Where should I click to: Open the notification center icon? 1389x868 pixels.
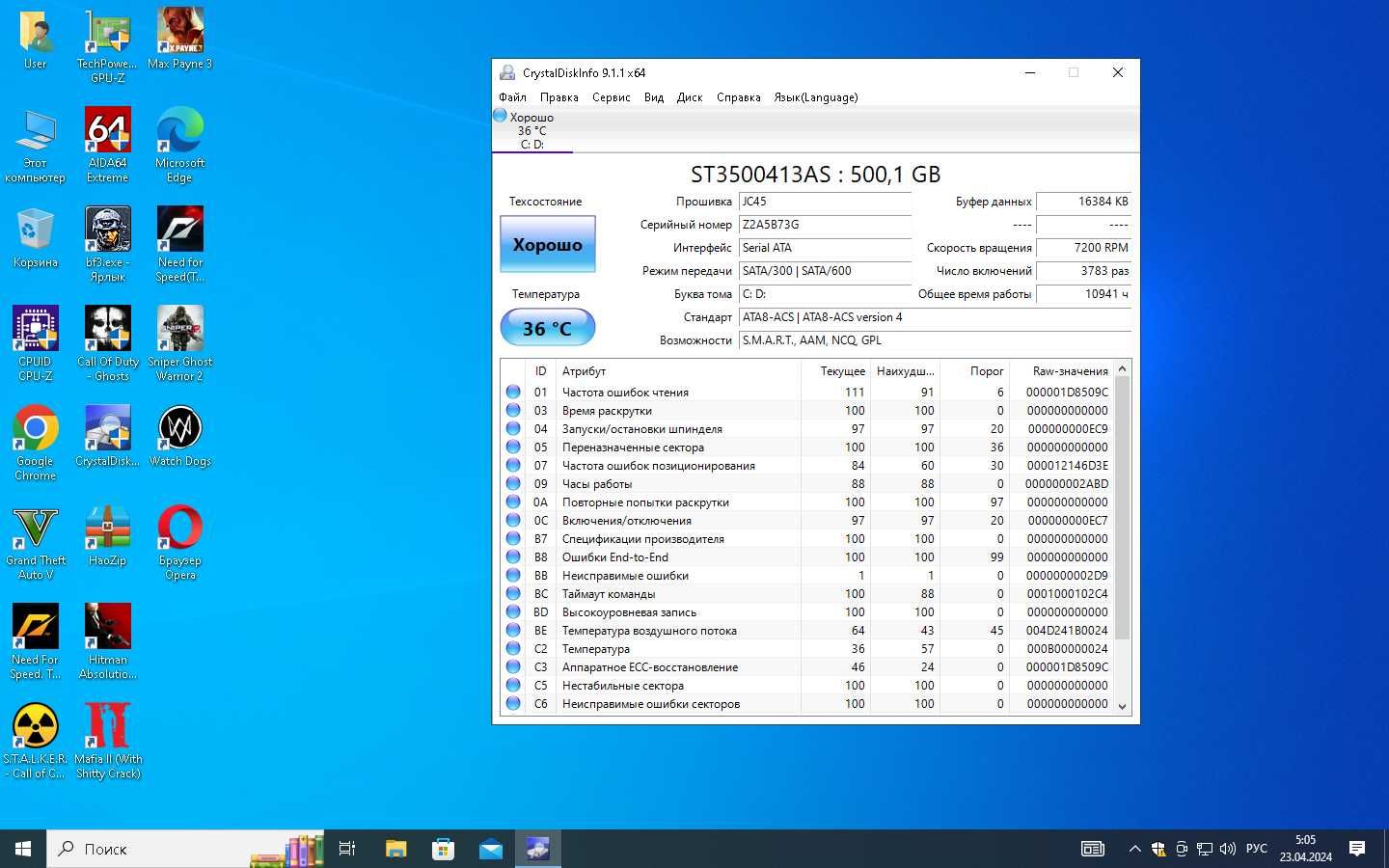tap(1357, 849)
